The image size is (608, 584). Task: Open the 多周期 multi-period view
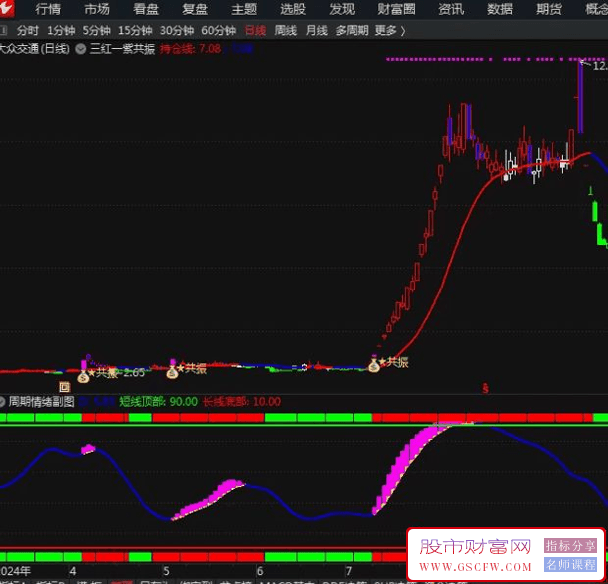point(352,30)
